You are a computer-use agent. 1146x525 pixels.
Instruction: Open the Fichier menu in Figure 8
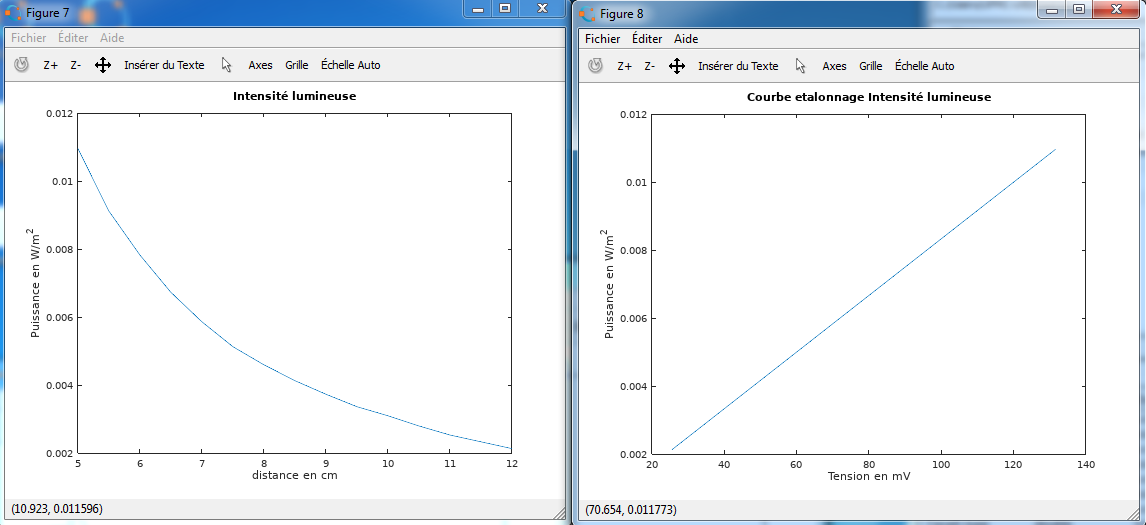(x=603, y=39)
